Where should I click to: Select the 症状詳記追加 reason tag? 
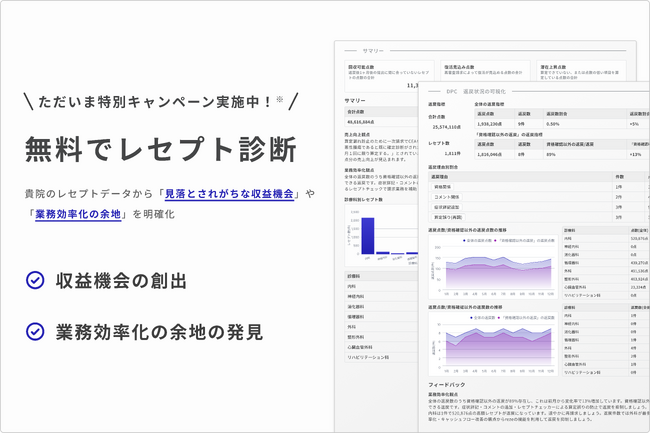[x=446, y=206]
